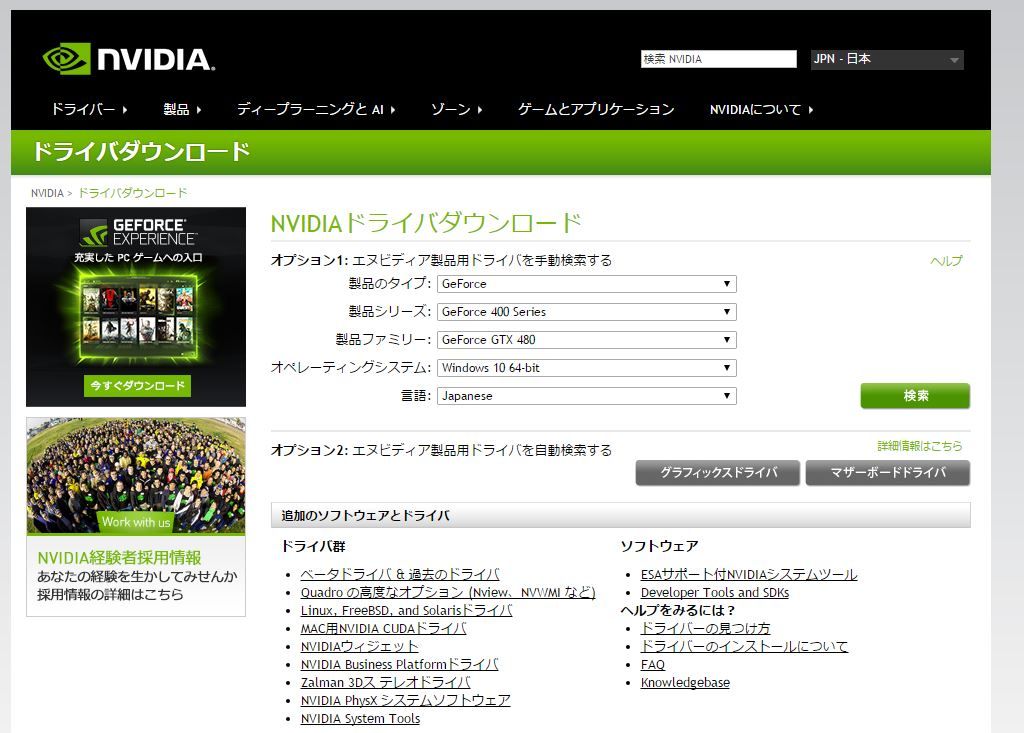This screenshot has height=733, width=1024.
Task: Open ドライバーのインストールについて link
Action: click(744, 646)
